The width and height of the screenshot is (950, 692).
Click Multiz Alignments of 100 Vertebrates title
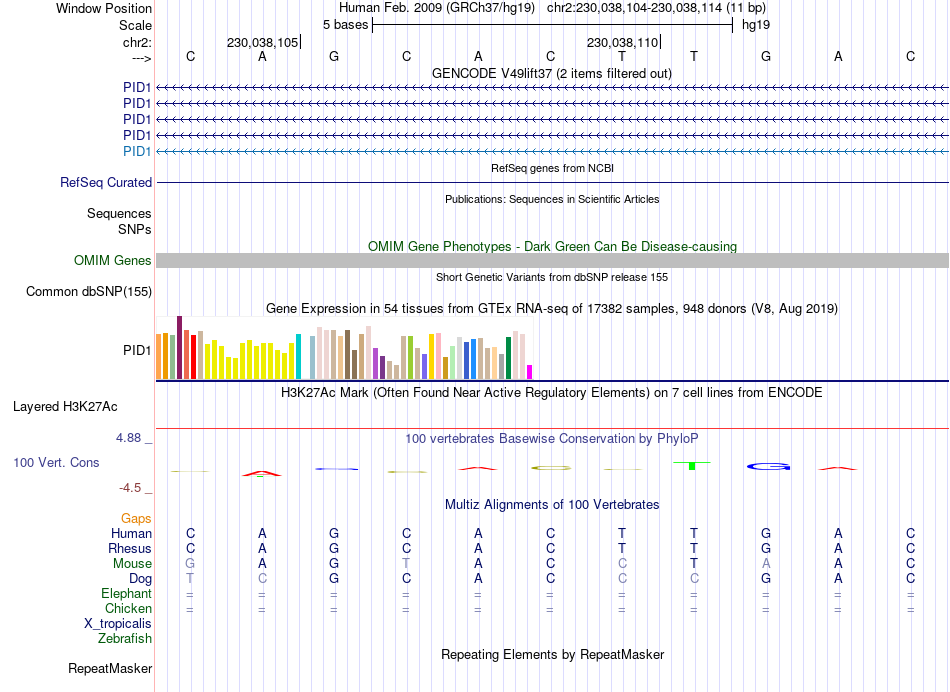click(x=552, y=504)
